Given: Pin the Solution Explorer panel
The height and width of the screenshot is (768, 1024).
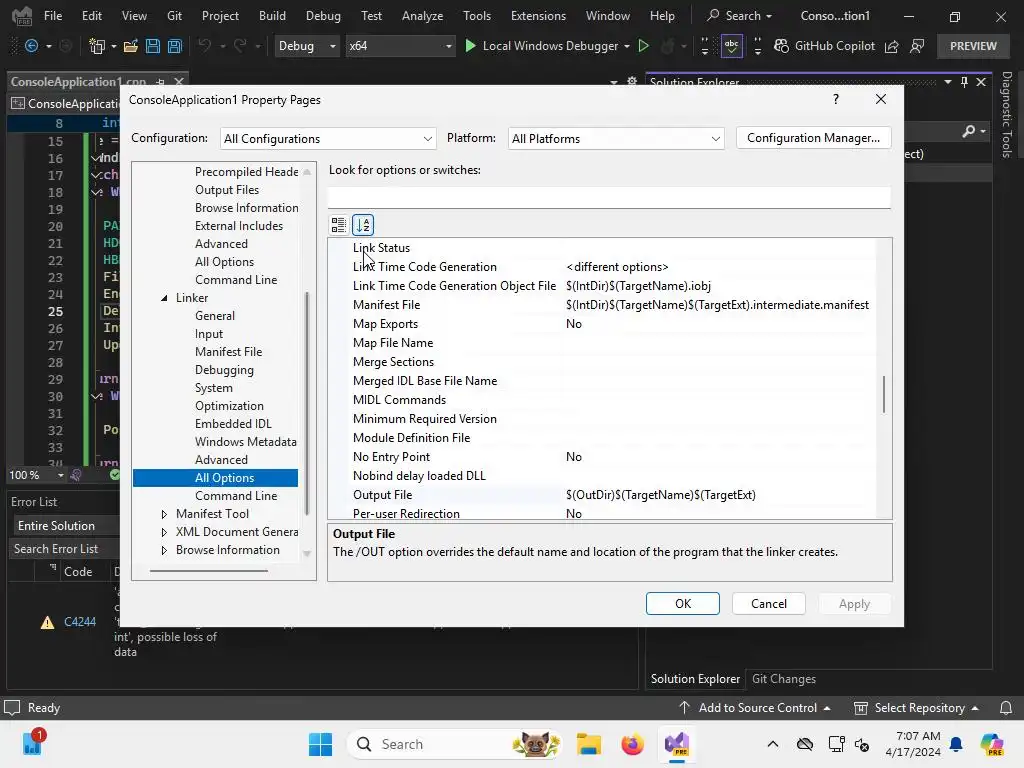Looking at the screenshot, I should (x=964, y=82).
